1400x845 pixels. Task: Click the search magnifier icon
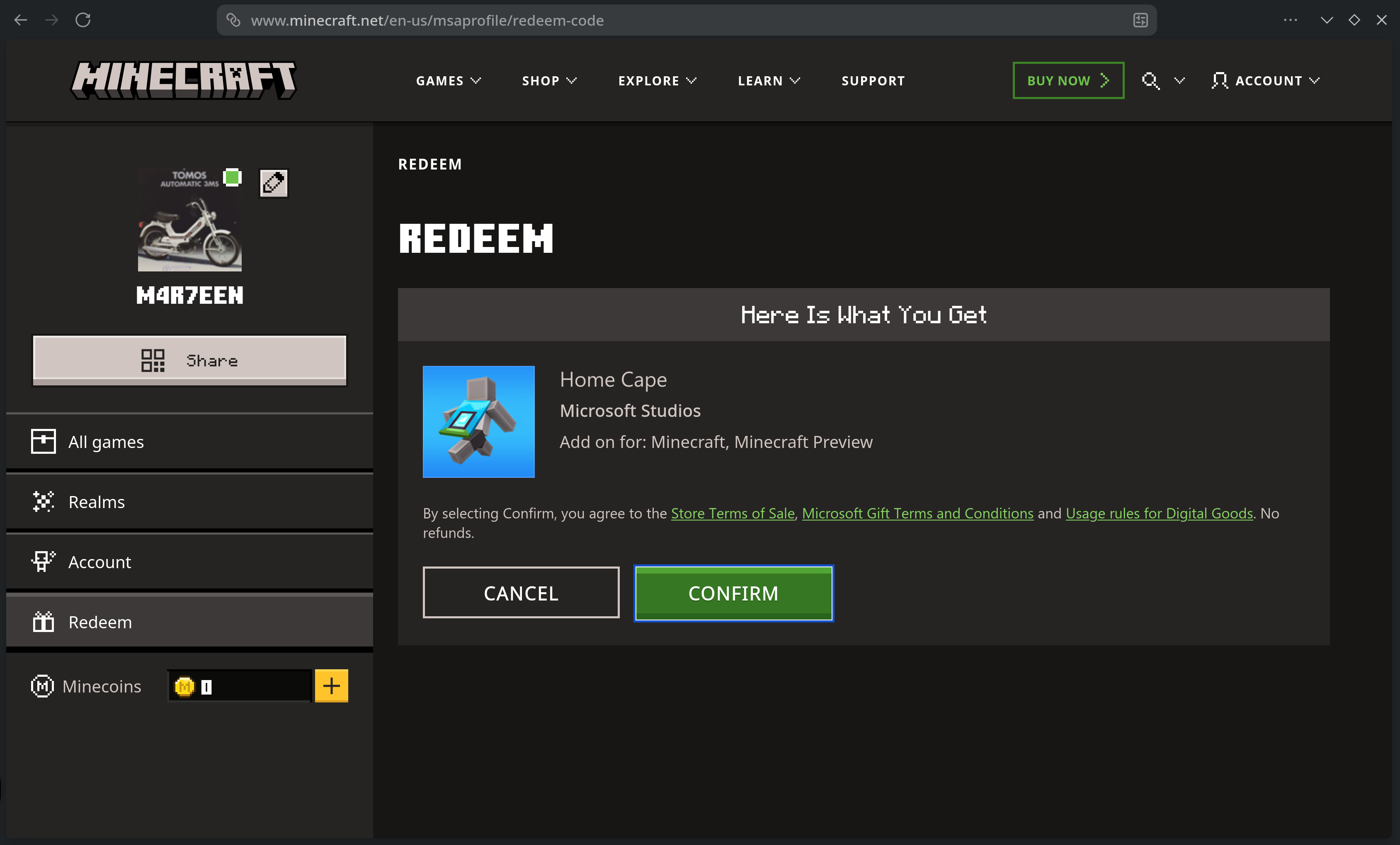click(1150, 81)
